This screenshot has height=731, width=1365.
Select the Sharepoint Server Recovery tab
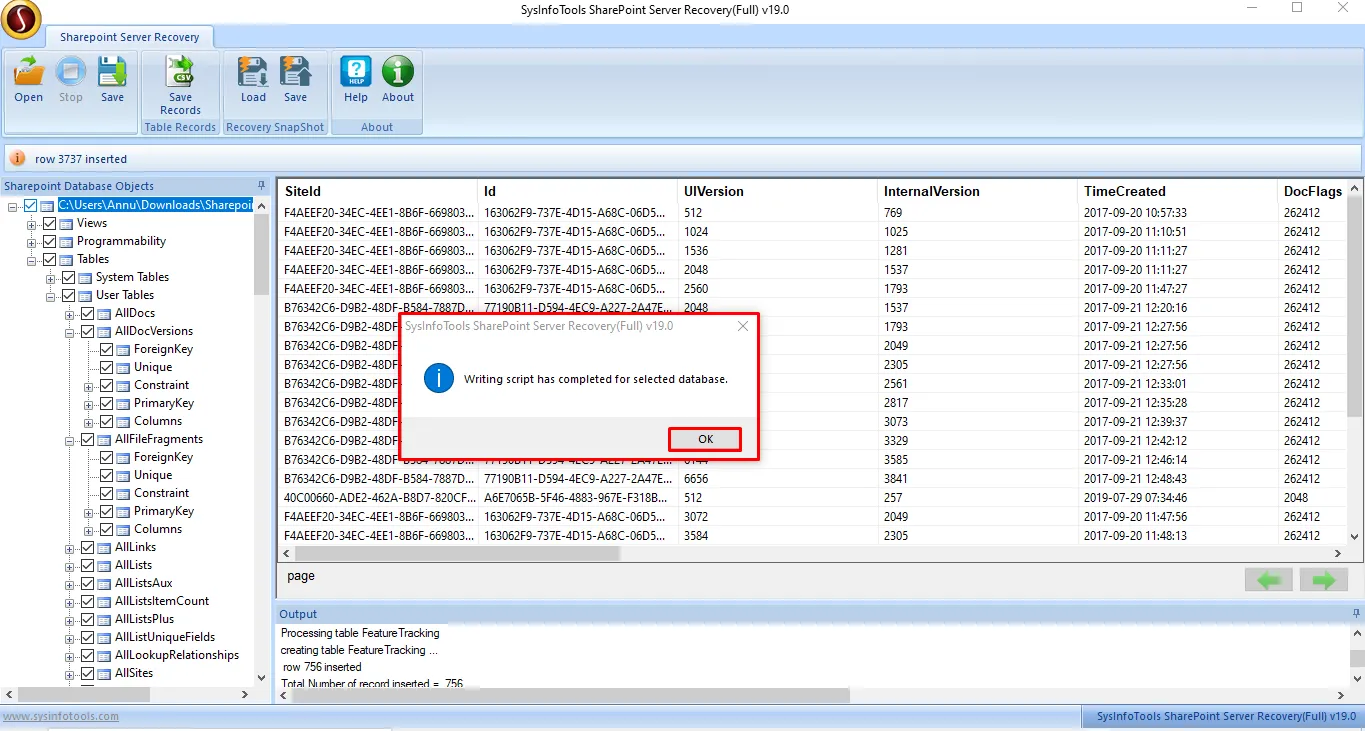(x=129, y=37)
